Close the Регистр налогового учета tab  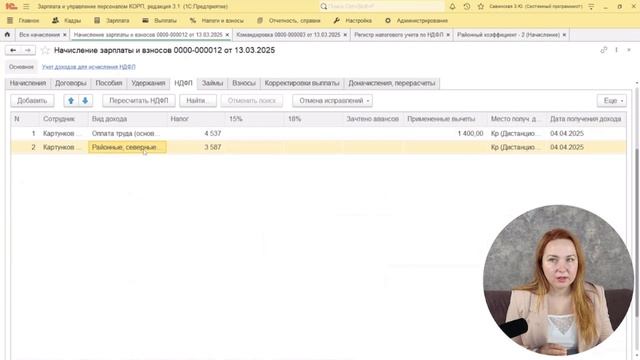pyautogui.click(x=448, y=35)
